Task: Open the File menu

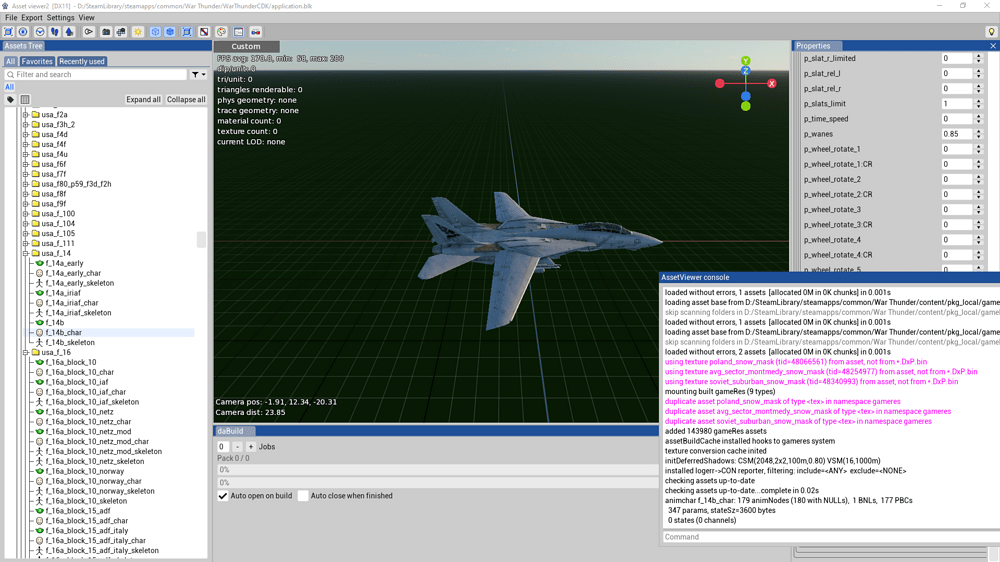Action: pos(11,18)
